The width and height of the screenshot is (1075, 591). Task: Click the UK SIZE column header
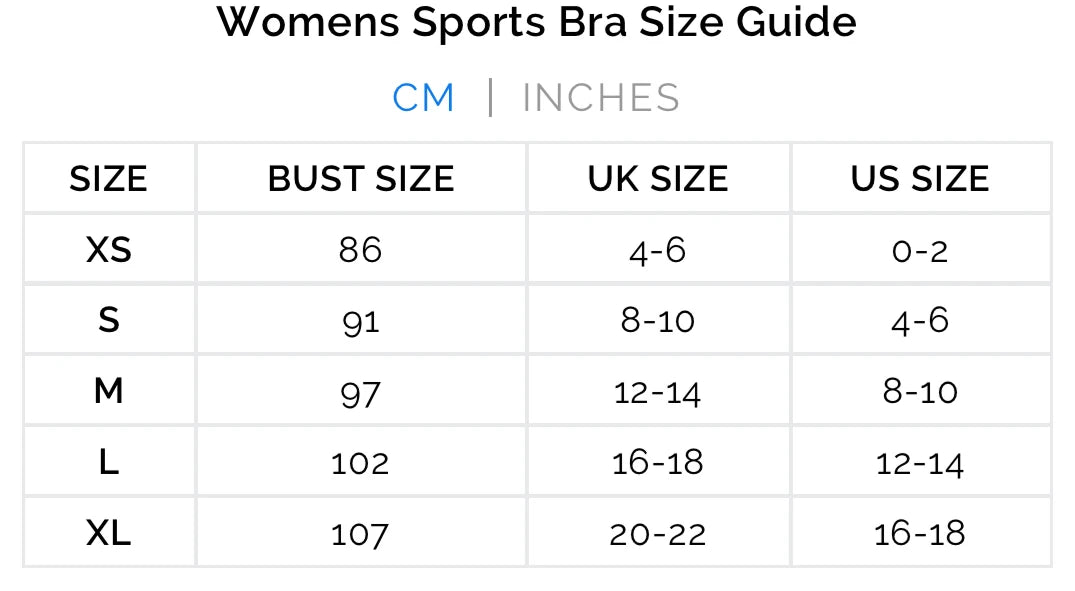click(x=658, y=179)
